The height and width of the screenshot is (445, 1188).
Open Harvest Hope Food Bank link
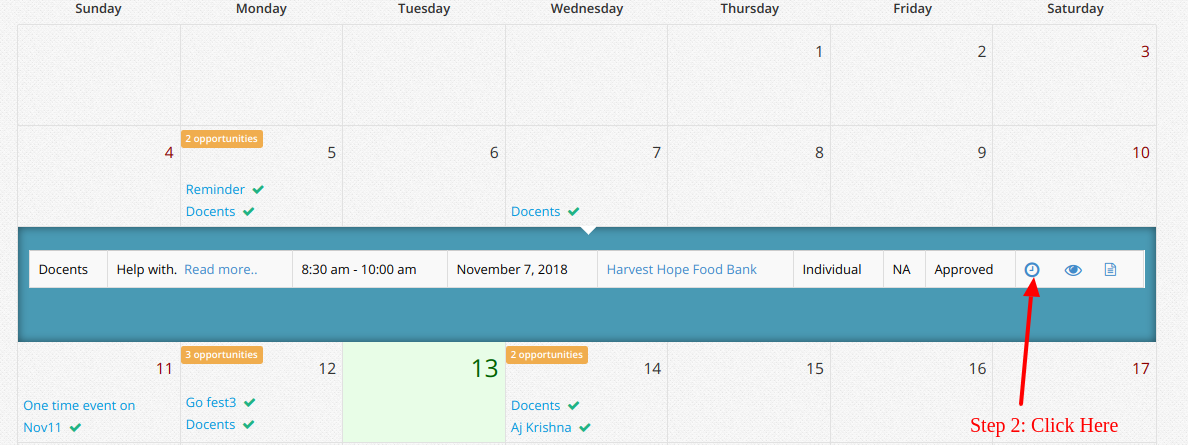pos(681,269)
